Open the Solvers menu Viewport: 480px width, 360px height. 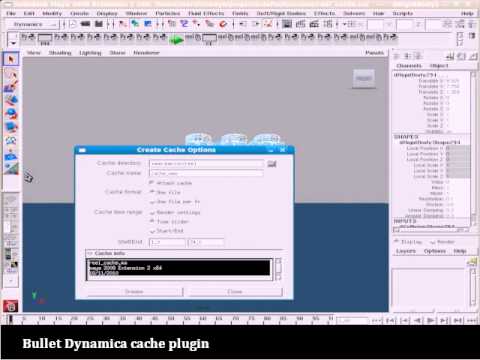click(354, 13)
